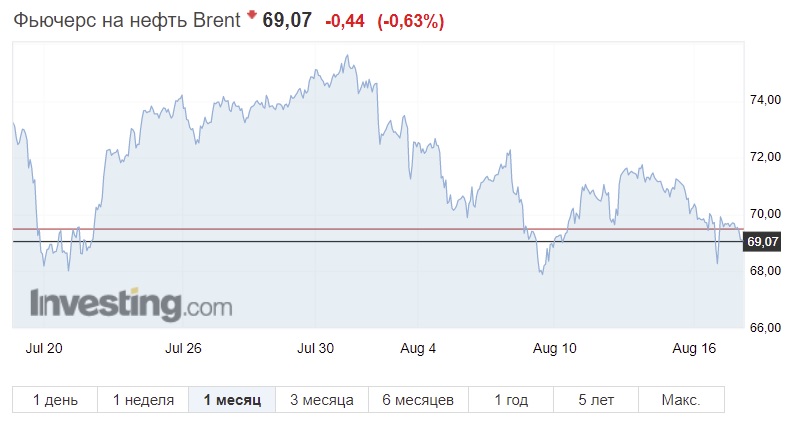Choose the 6 месяцев range
Viewport: 812px width, 425px height.
[418, 400]
